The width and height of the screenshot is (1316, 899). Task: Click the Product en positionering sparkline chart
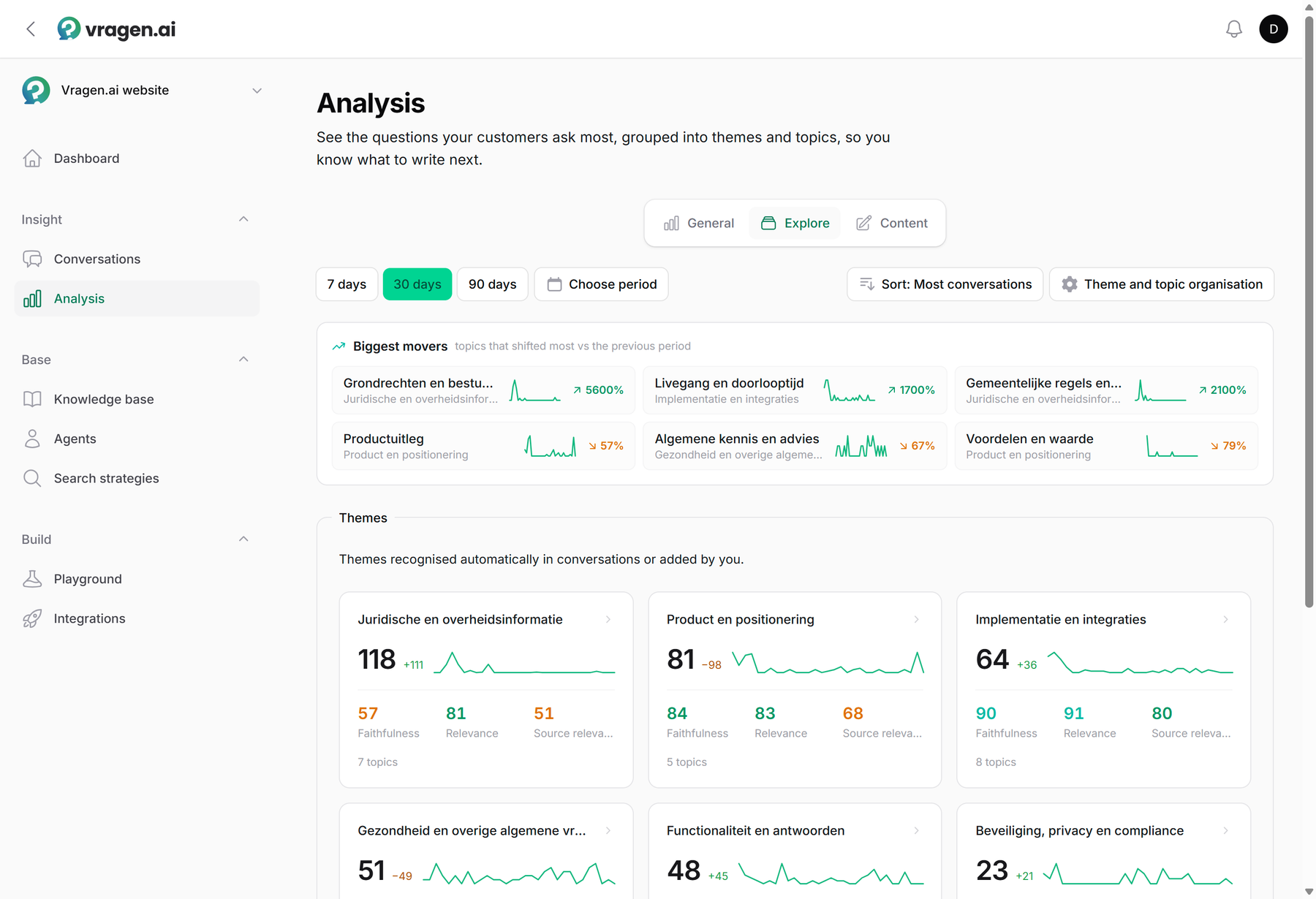pos(828,663)
